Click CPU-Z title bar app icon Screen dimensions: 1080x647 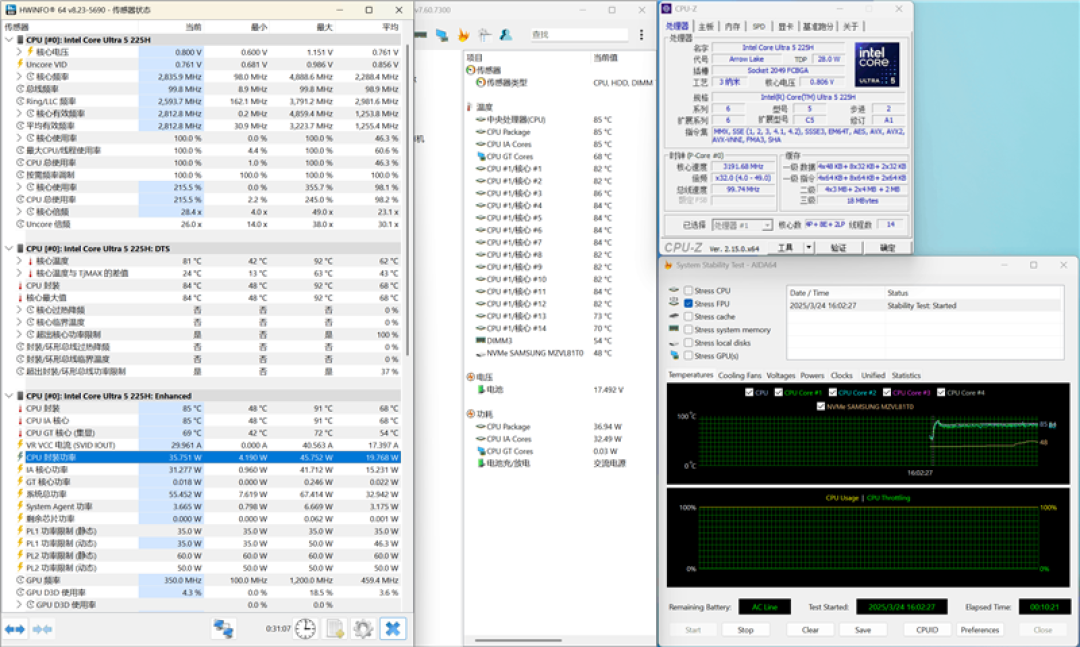click(667, 9)
